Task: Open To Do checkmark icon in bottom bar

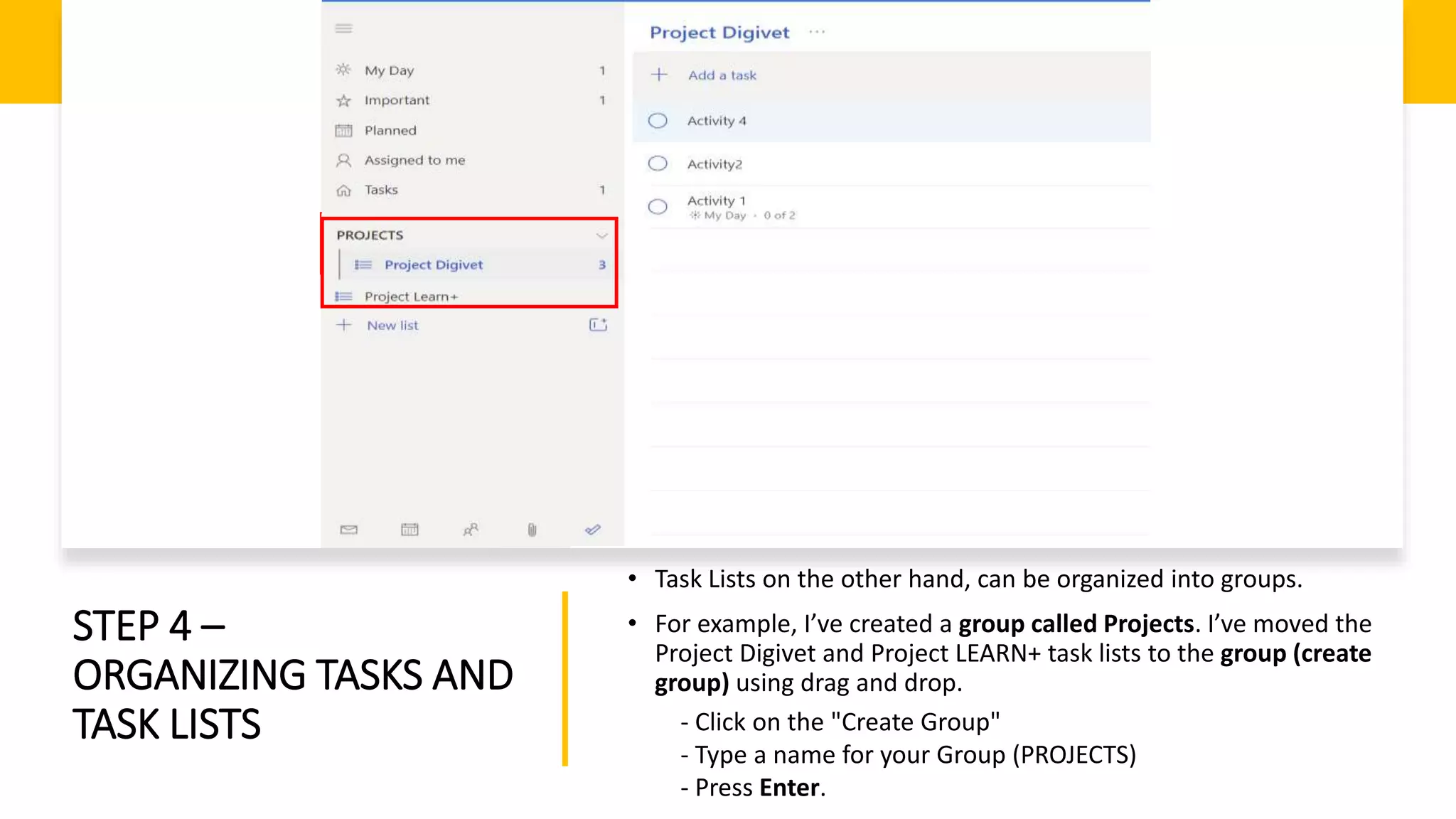Action: pyautogui.click(x=593, y=530)
